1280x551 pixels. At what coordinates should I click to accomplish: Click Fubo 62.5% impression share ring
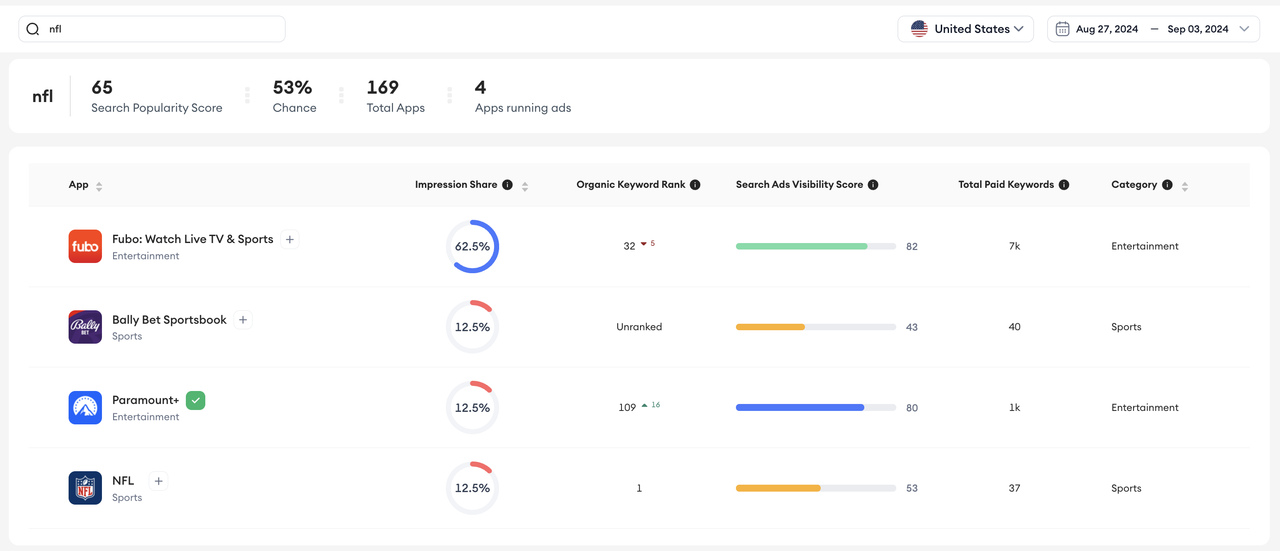[x=472, y=246]
